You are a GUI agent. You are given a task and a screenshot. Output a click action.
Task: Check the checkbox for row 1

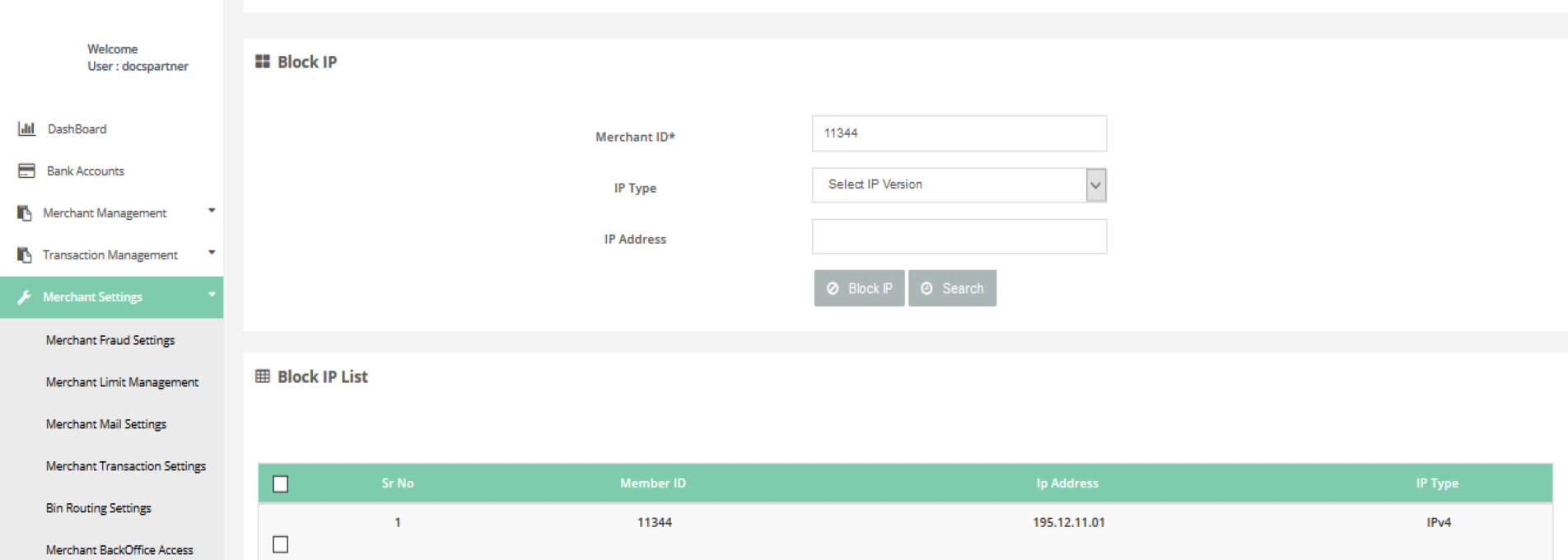tap(281, 544)
